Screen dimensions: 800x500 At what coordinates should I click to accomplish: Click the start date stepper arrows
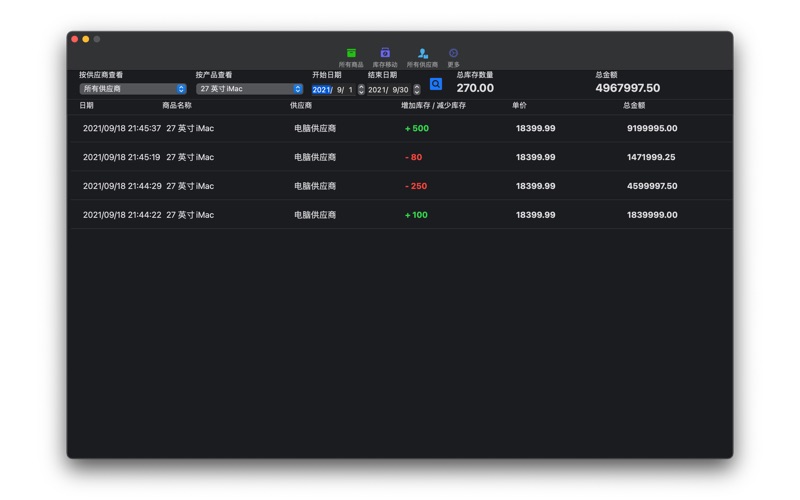[x=361, y=90]
